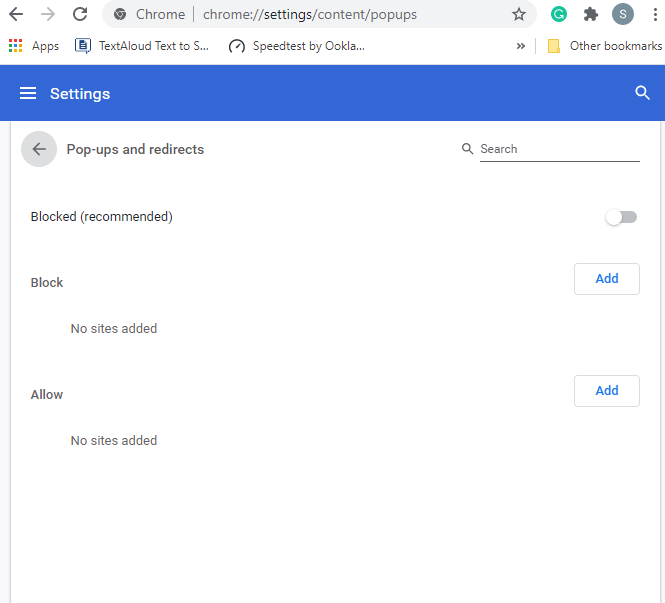Open the Extensions puzzle piece menu
This screenshot has height=603, width=665.
coord(591,14)
